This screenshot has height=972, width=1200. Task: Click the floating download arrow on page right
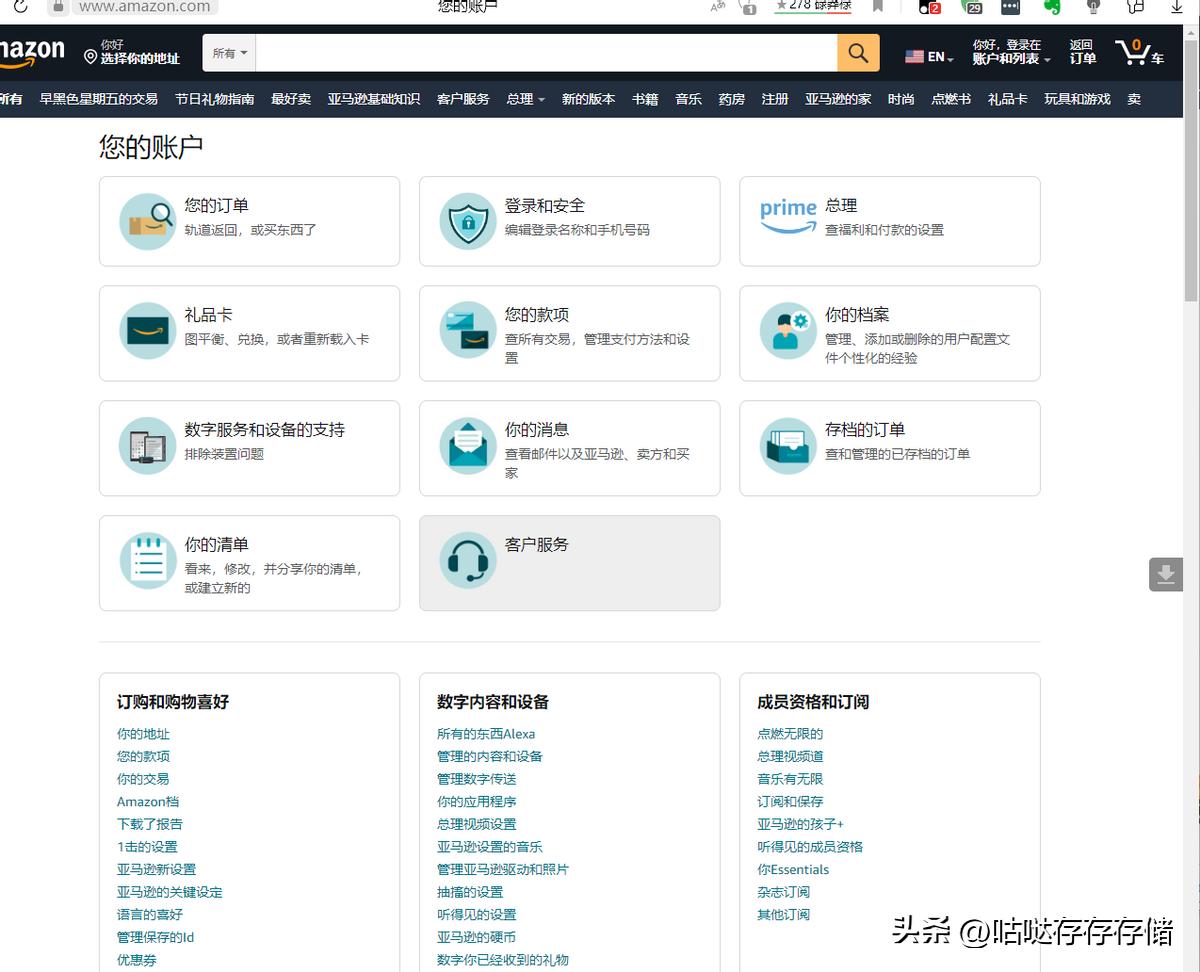pos(1166,575)
